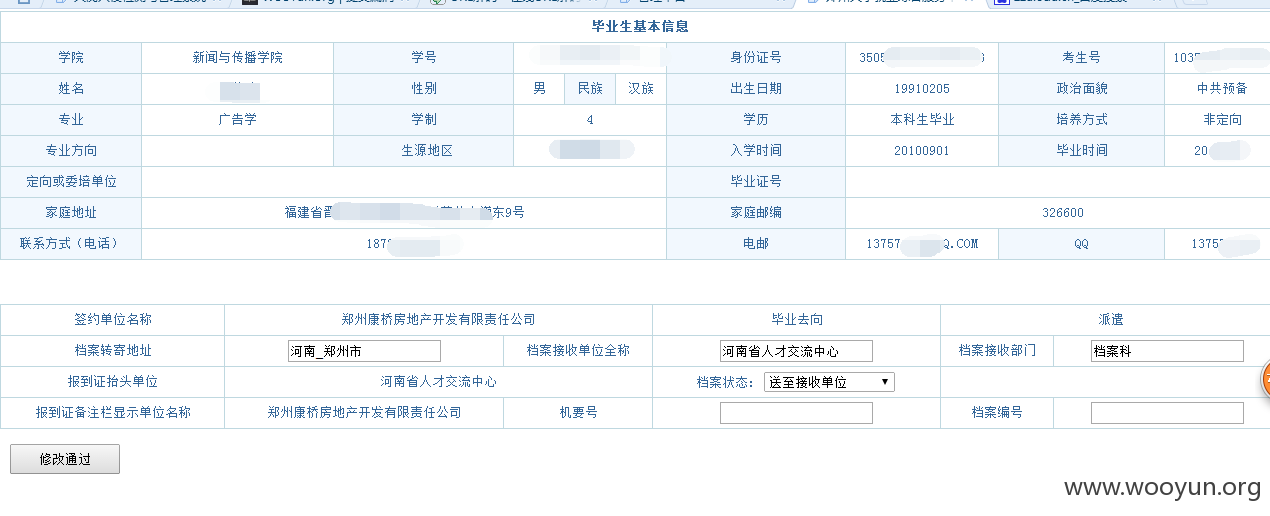Select the 汉族 value cell

641,89
